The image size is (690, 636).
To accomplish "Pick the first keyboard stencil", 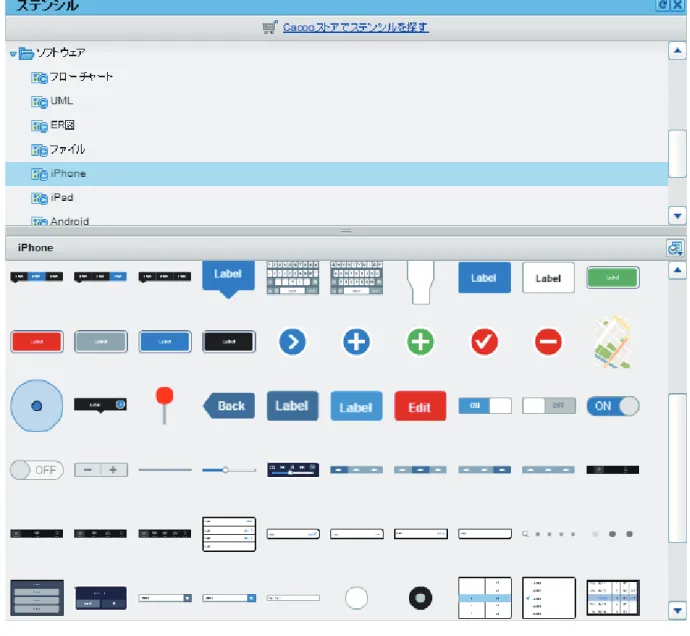I will click(293, 278).
